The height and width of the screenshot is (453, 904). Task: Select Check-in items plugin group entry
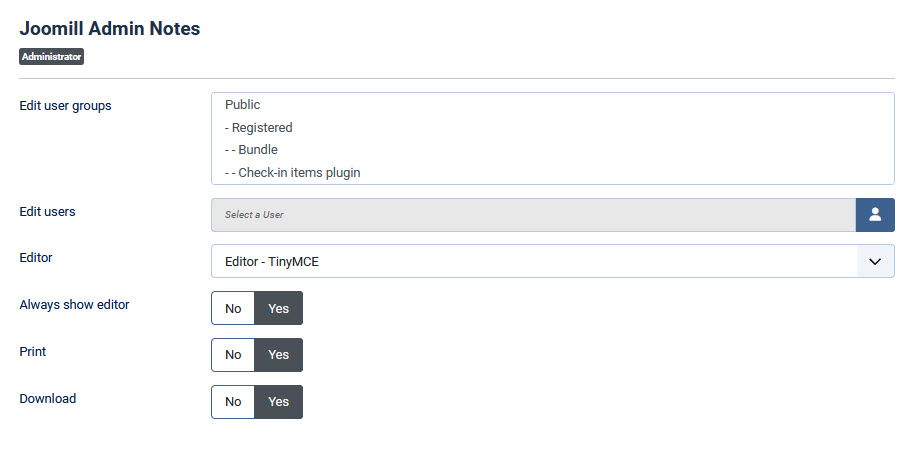pos(293,172)
